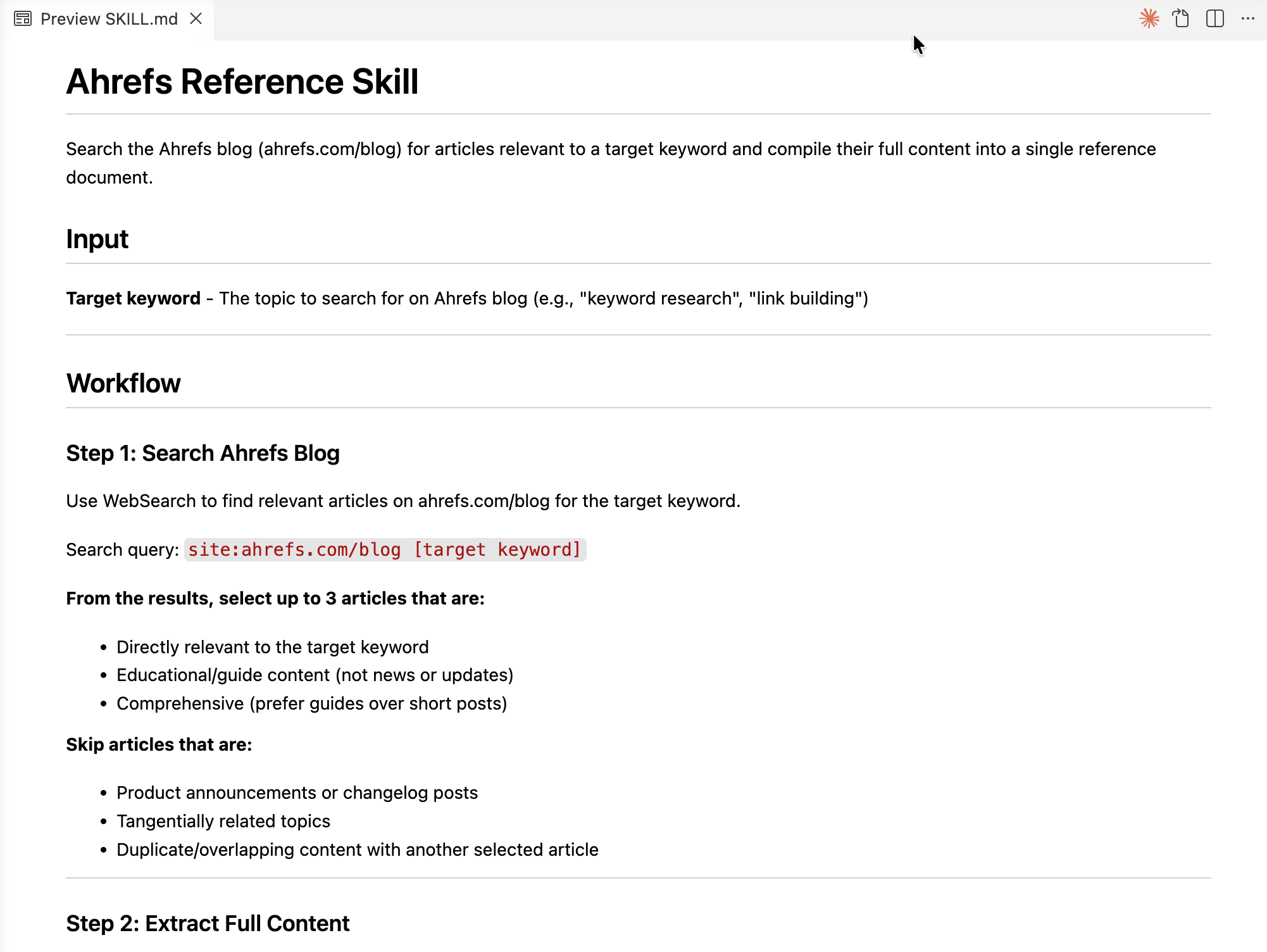Click the 'Step 1: Search Ahrefs Blog' heading
The image size is (1267, 952).
pos(203,453)
